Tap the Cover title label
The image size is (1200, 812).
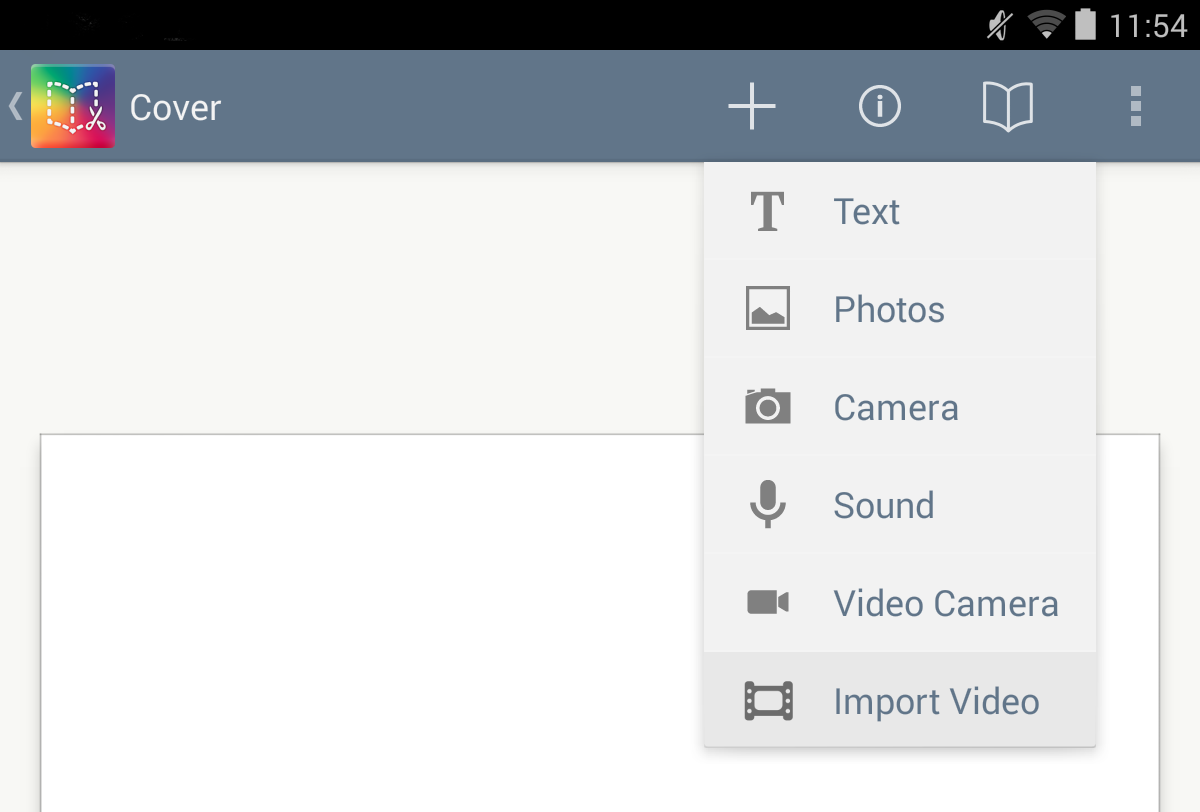tap(175, 107)
